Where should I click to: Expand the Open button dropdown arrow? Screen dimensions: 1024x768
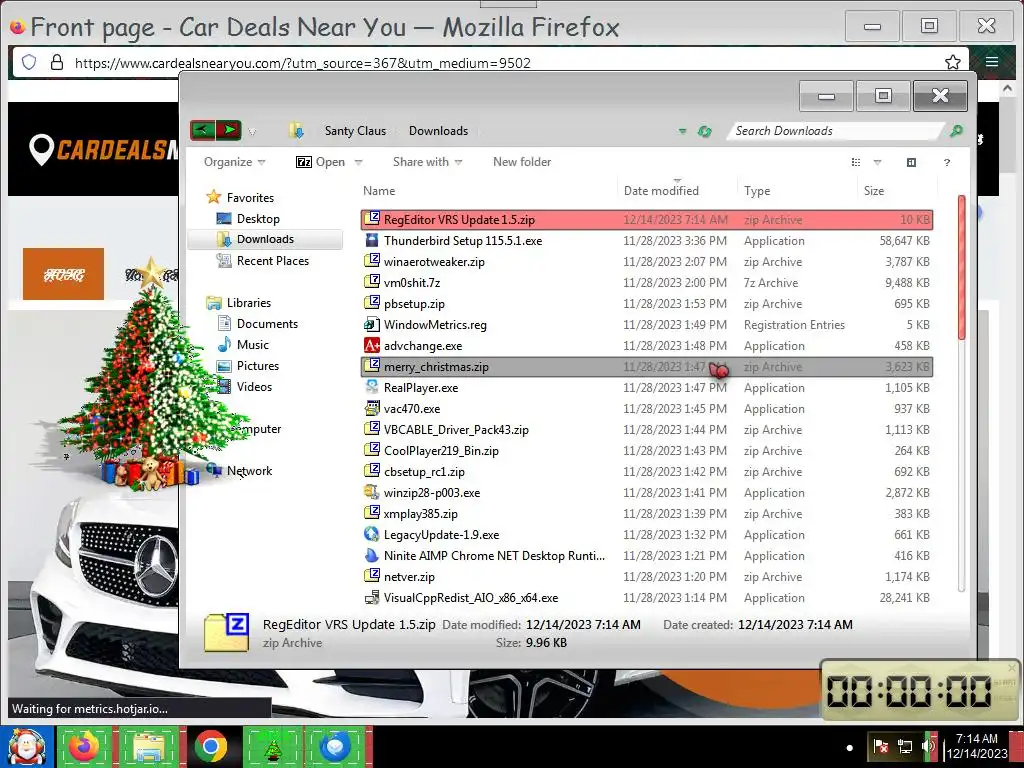(358, 163)
